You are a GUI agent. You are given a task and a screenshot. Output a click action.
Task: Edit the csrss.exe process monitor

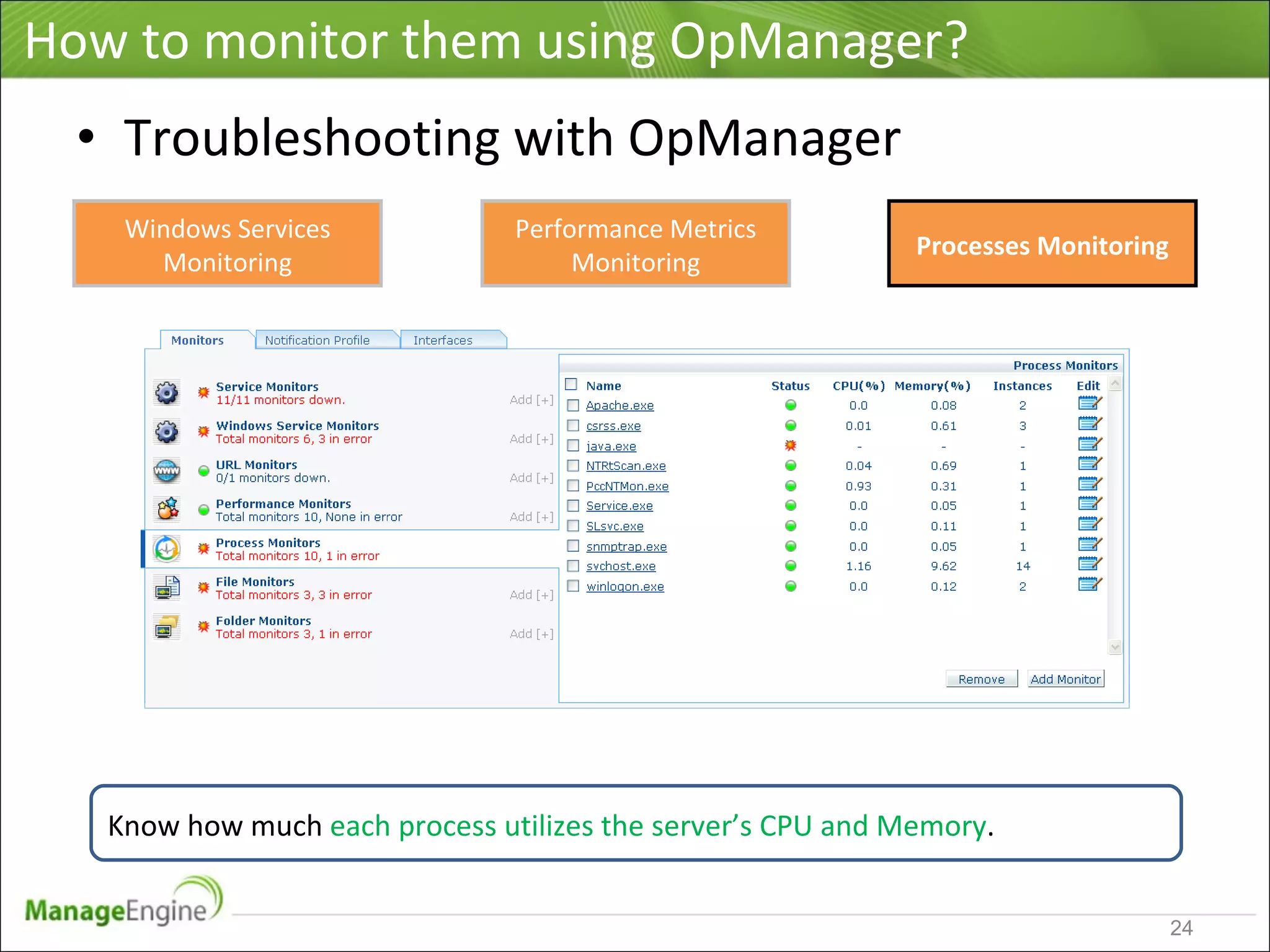click(1090, 424)
